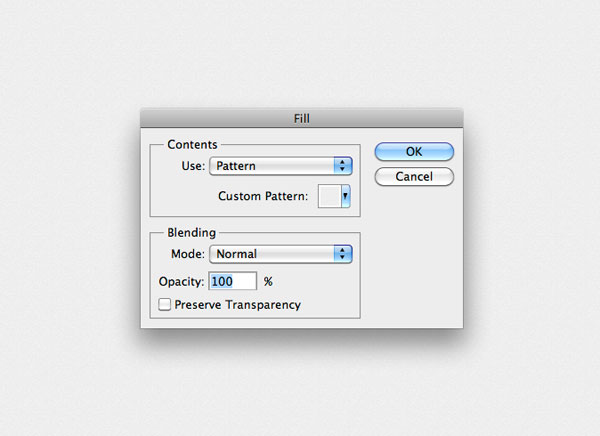This screenshot has width=600, height=436.
Task: Select the Custom Pattern swatch thumbnail
Action: tap(329, 196)
